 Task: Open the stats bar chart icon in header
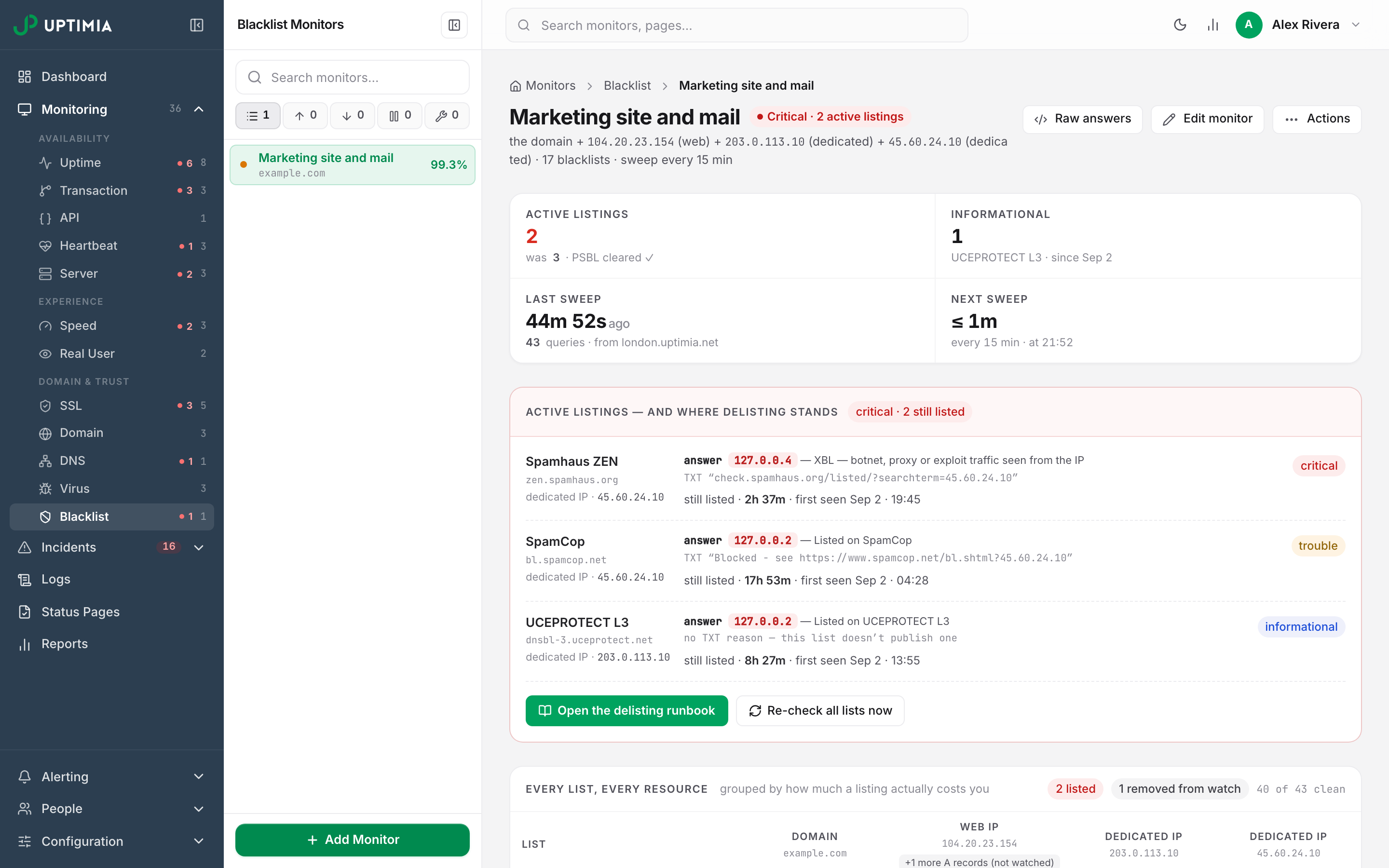tap(1213, 25)
